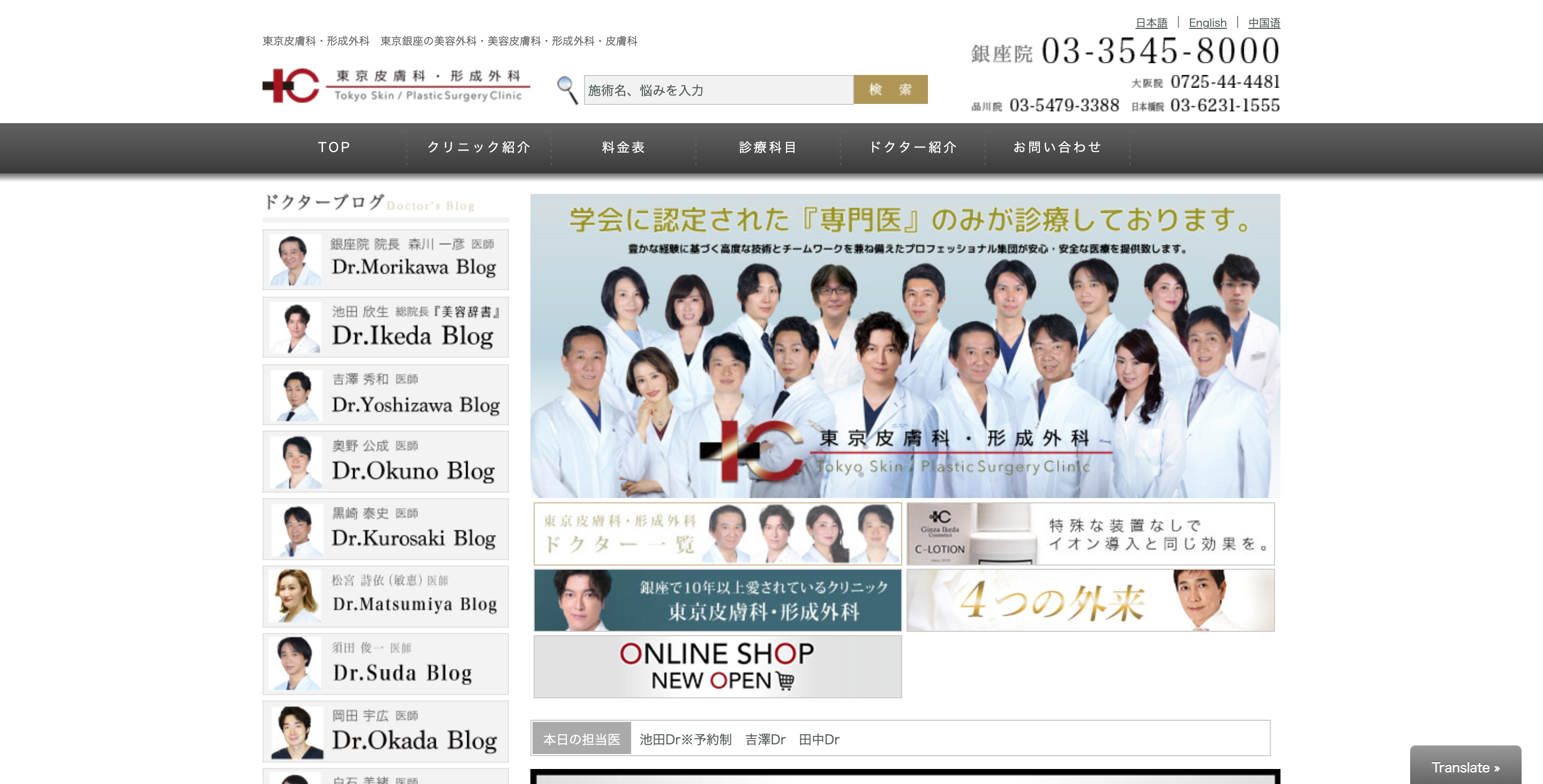Click Shinagawa phone number 03-5479-3388
Screen dimensions: 1543x784
tap(1065, 105)
